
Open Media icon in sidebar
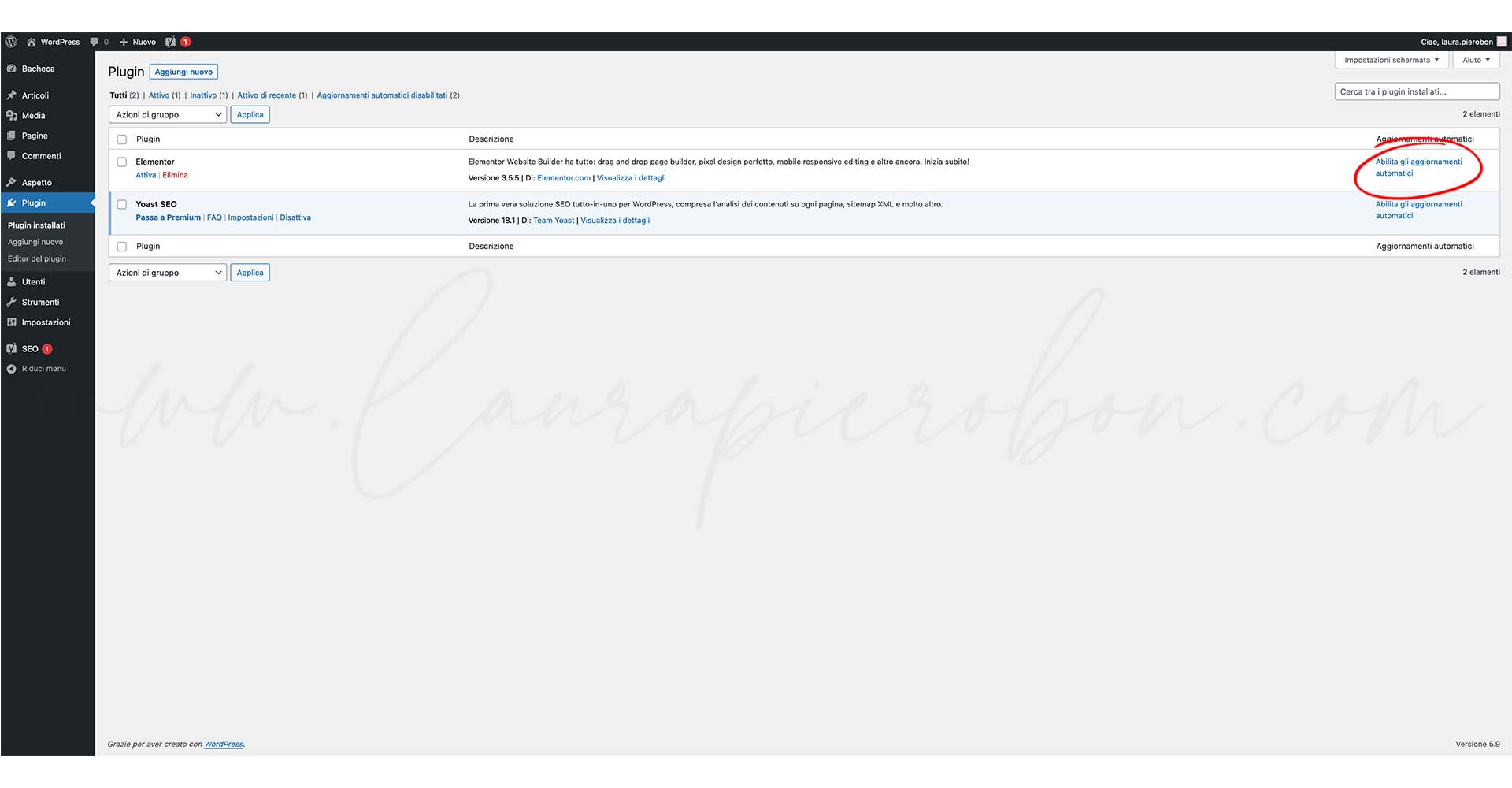12,116
